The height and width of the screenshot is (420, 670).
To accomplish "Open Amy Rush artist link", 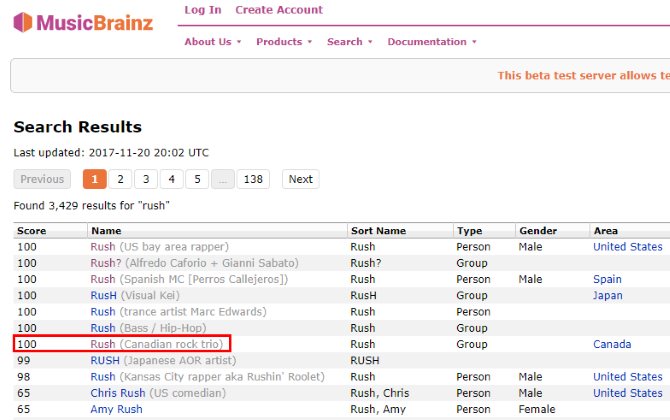I will pyautogui.click(x=116, y=409).
